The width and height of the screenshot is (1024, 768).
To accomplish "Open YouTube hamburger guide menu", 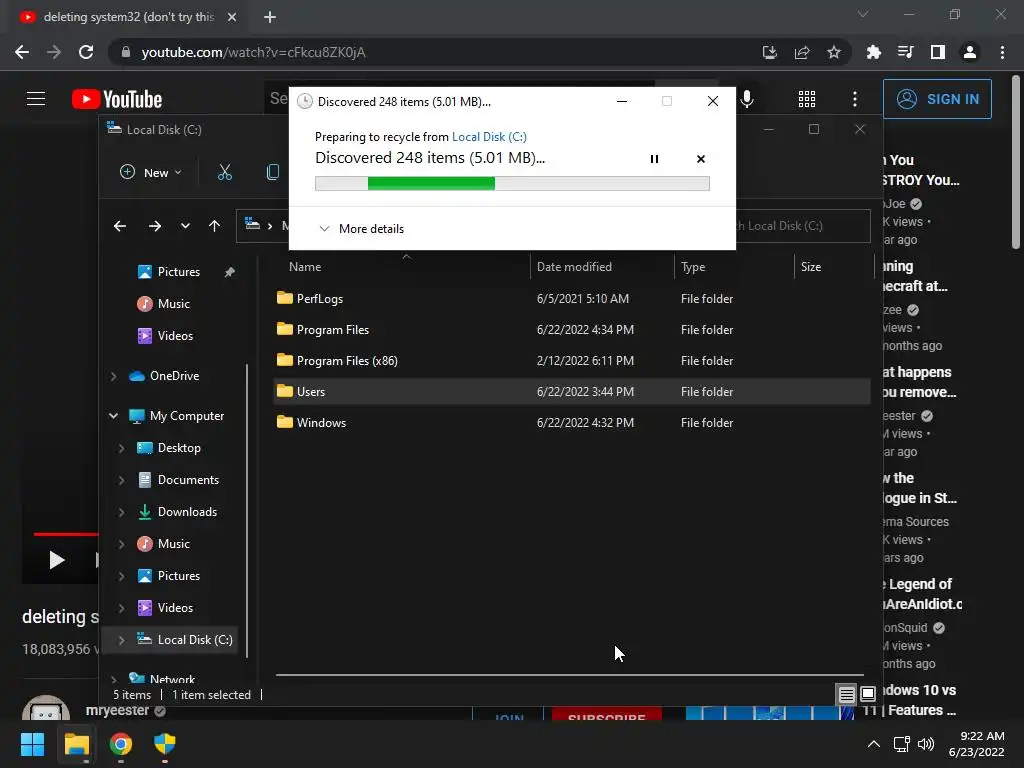I will coord(36,99).
